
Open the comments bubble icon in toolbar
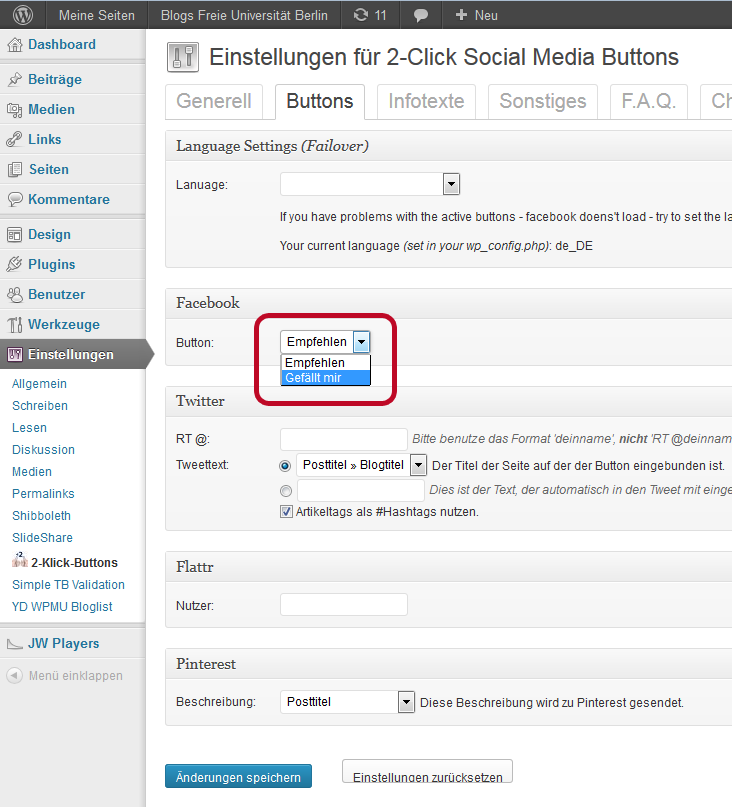pos(422,15)
